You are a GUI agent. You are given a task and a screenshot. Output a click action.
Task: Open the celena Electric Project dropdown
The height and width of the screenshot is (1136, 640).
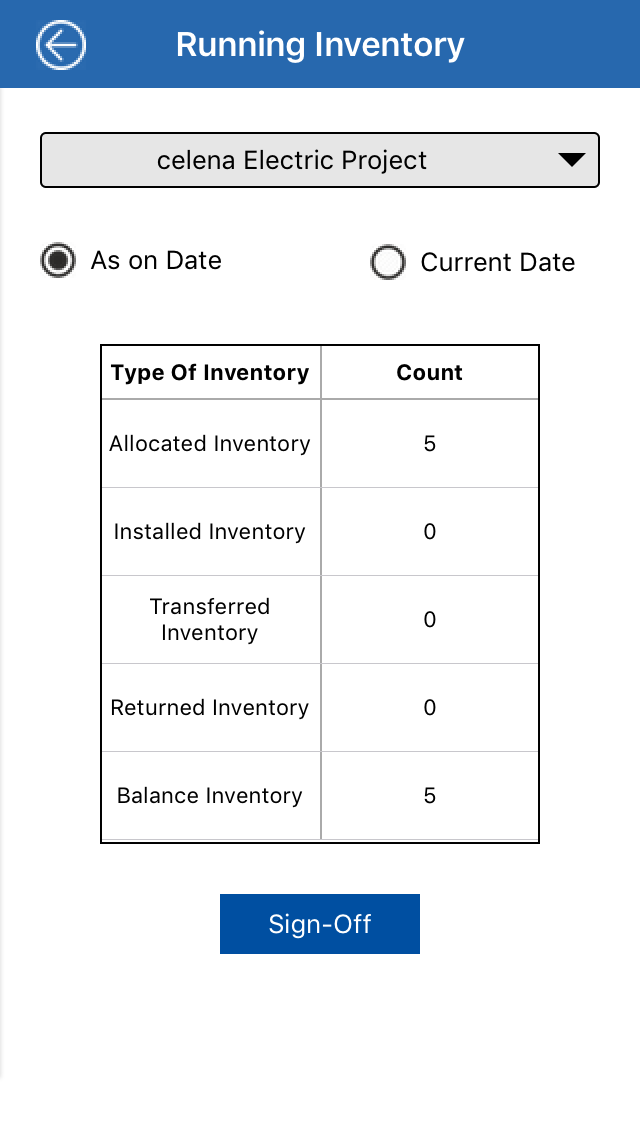pyautogui.click(x=292, y=160)
